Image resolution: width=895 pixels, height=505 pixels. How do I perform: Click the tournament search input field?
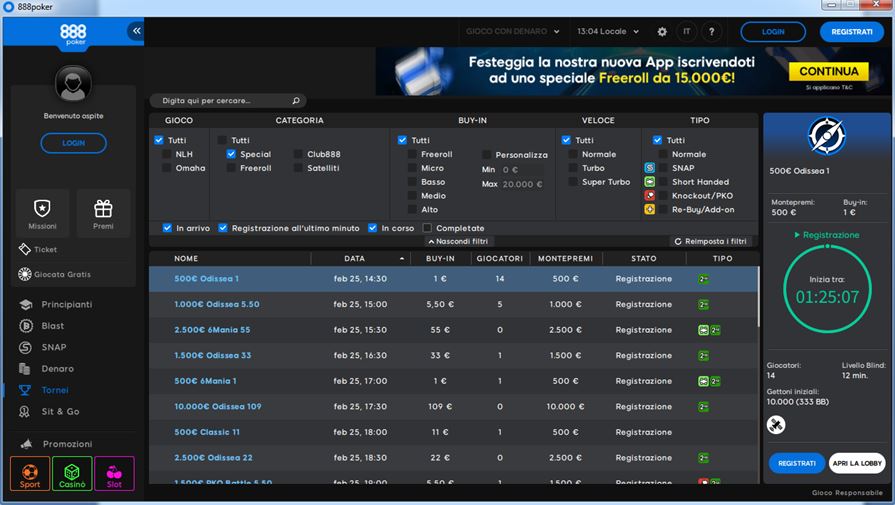coord(228,101)
